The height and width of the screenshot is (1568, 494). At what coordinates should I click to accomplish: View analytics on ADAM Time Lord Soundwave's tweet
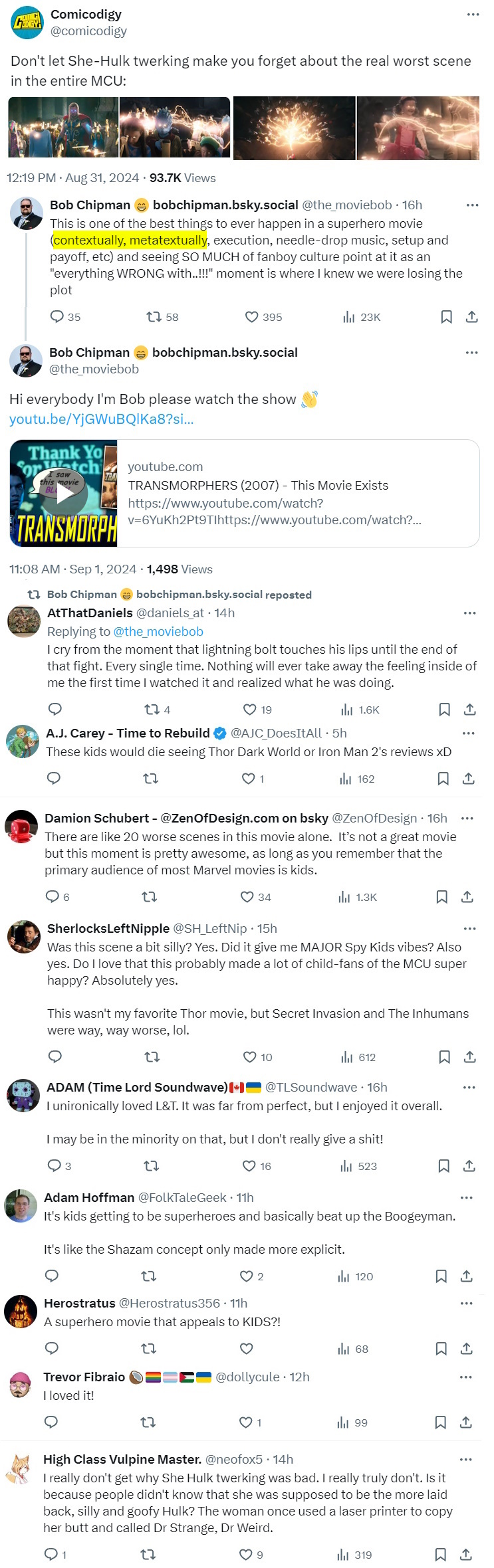coord(346,1166)
